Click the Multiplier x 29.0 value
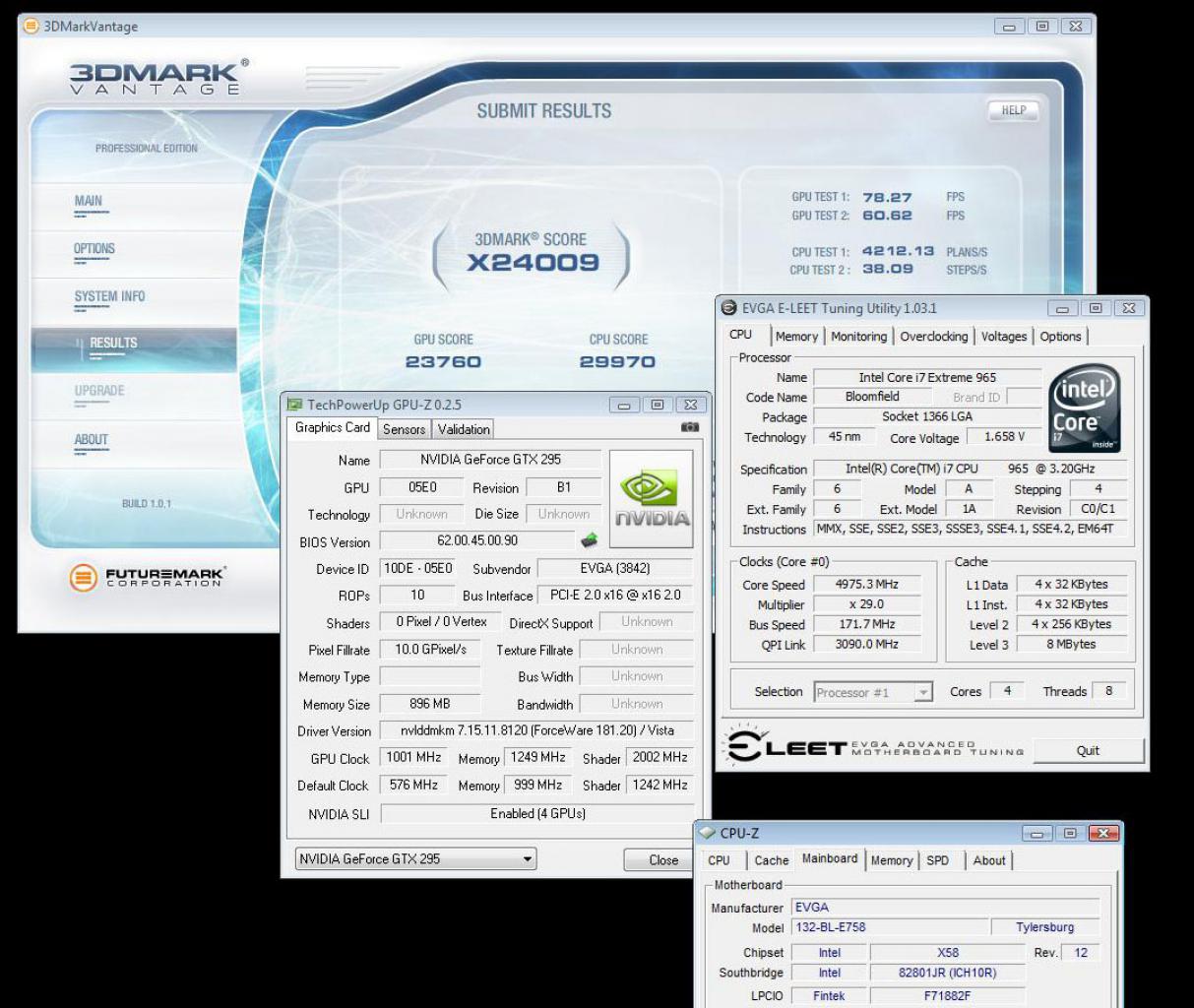Image resolution: width=1194 pixels, height=1008 pixels. 867,604
